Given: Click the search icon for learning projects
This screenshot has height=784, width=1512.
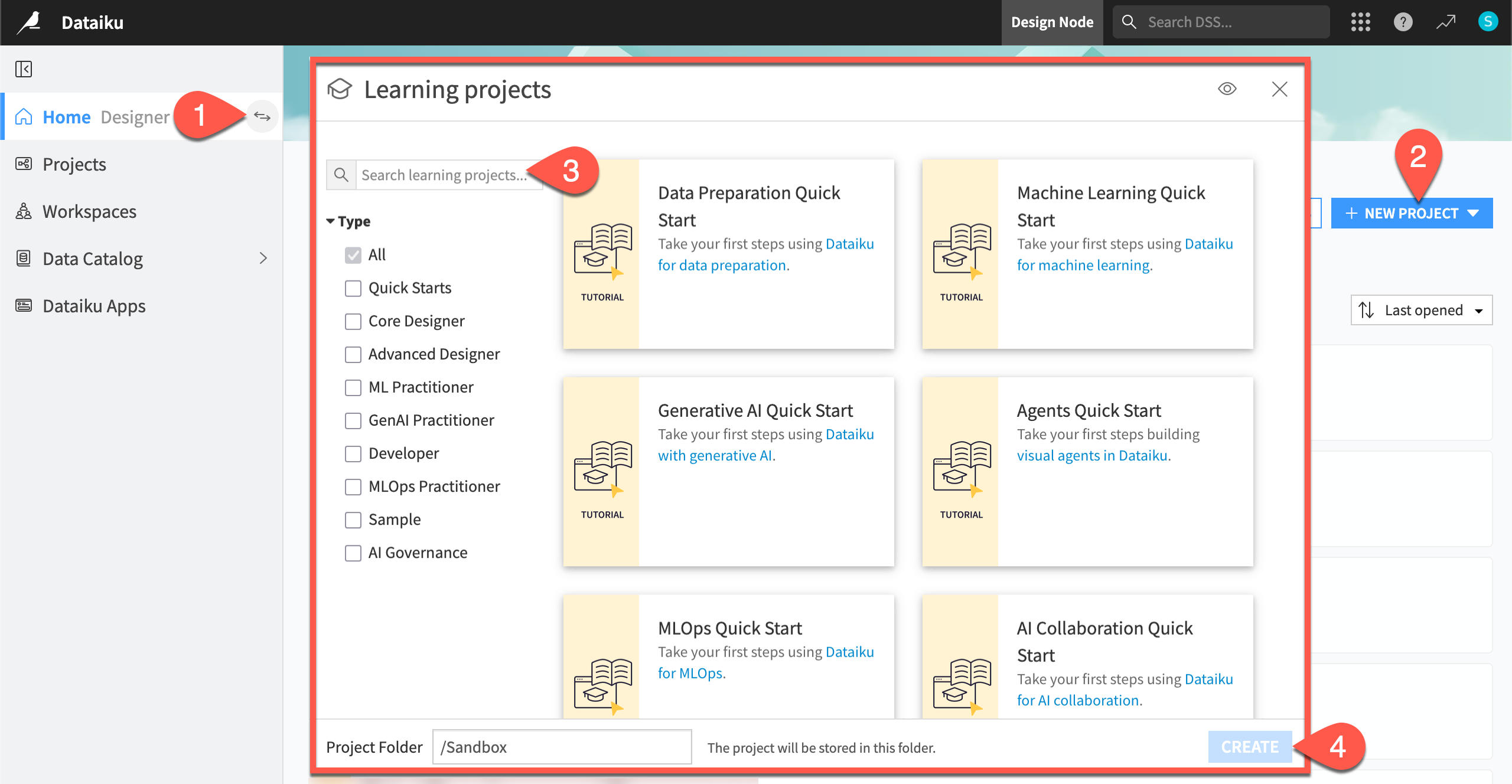Looking at the screenshot, I should click(x=341, y=175).
